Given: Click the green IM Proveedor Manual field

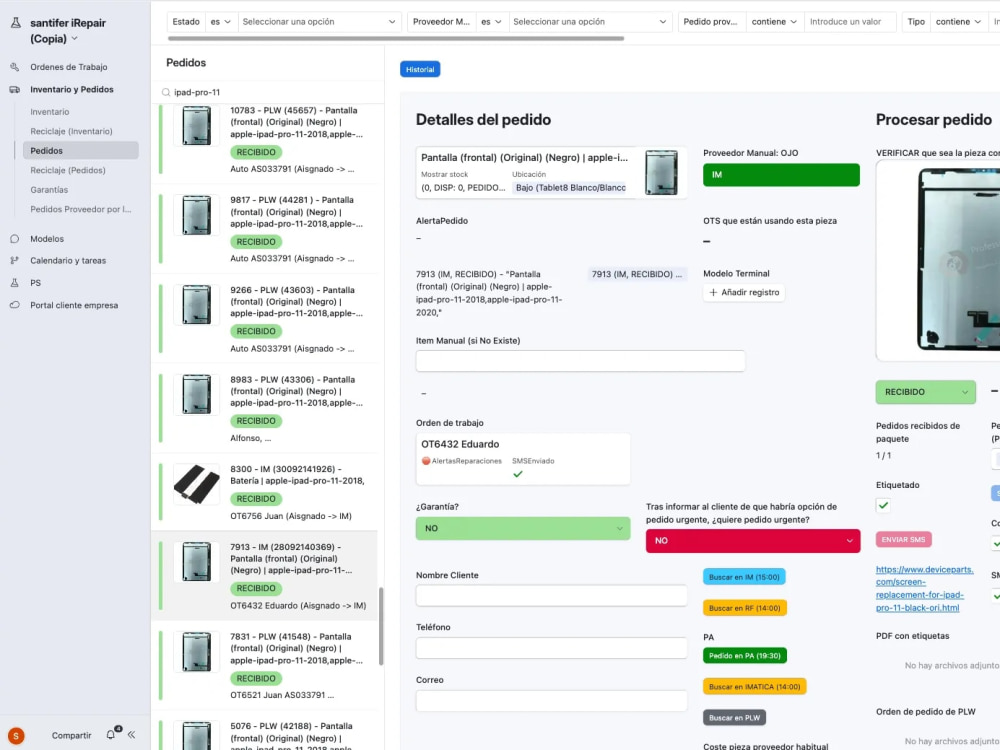Looking at the screenshot, I should tap(781, 175).
